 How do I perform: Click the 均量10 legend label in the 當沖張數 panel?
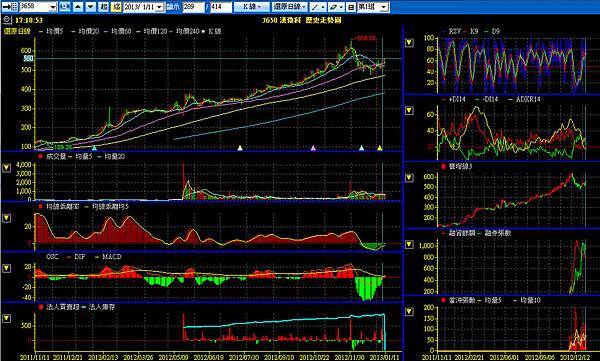(x=531, y=301)
